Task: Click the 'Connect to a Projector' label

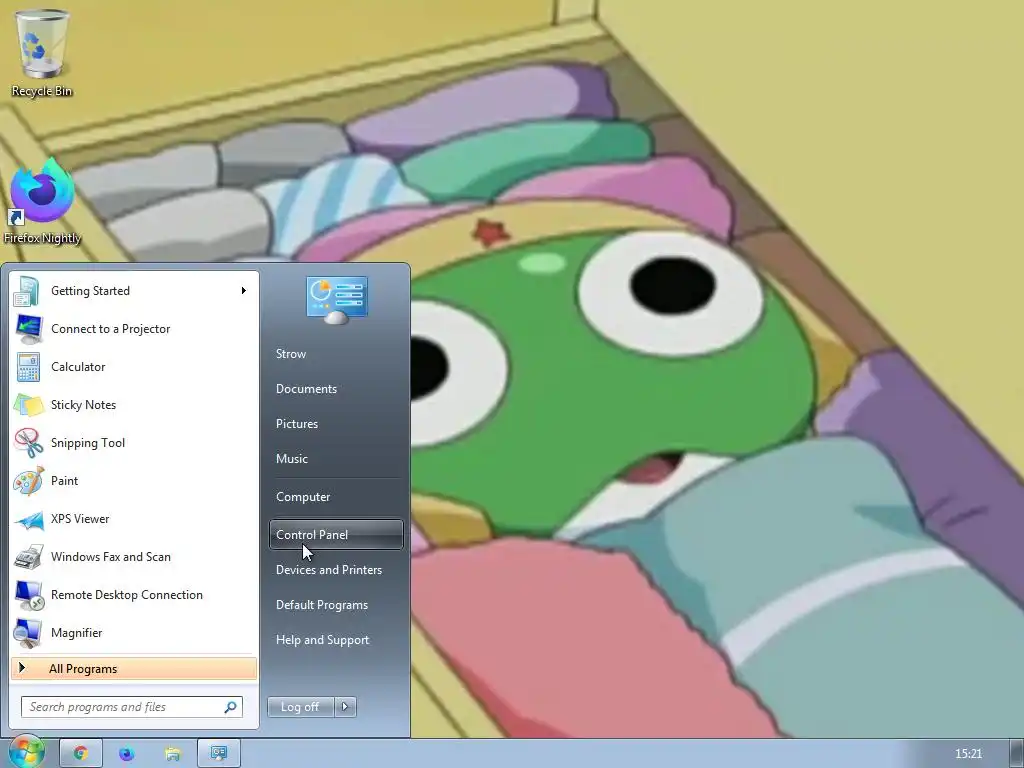Action: pos(110,329)
